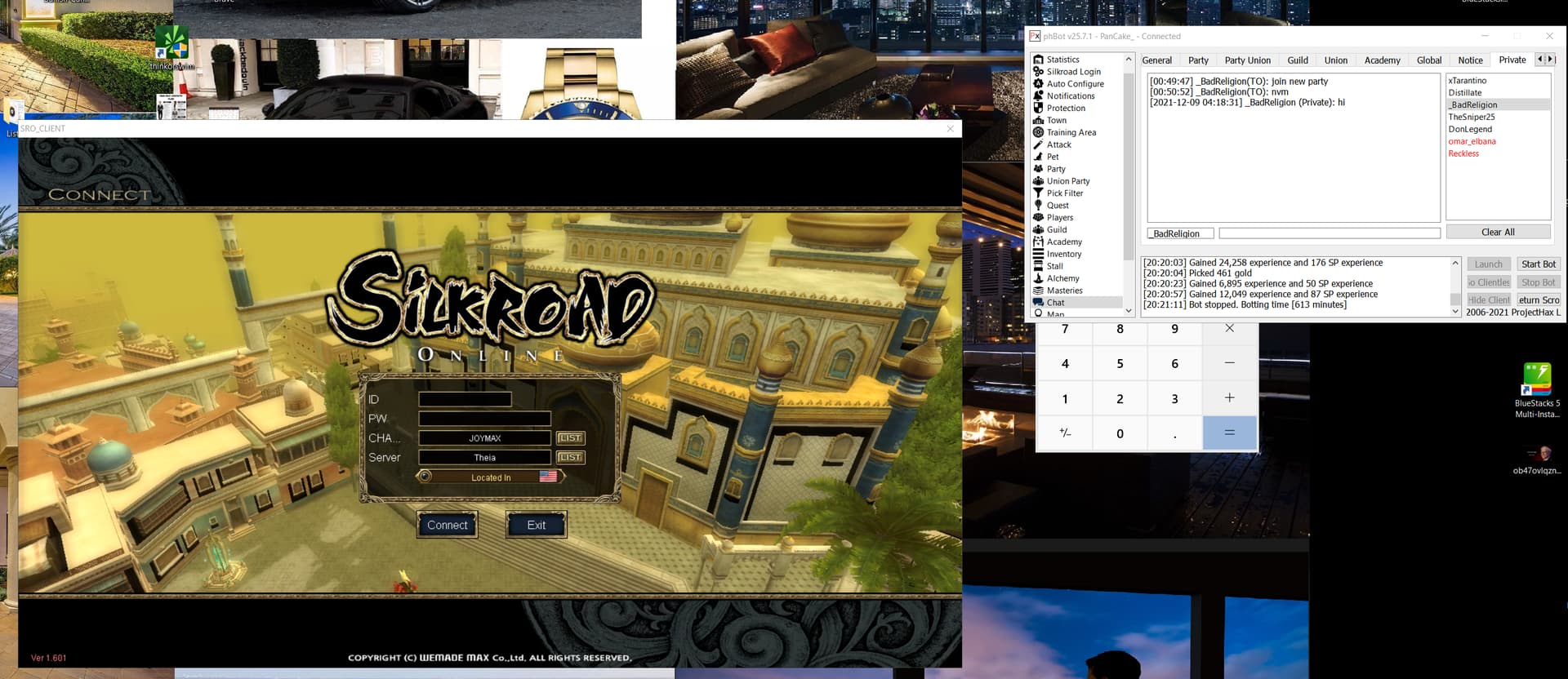Screen dimensions: 1568x679
Task: Click the Notifications bell icon
Action: (1039, 95)
